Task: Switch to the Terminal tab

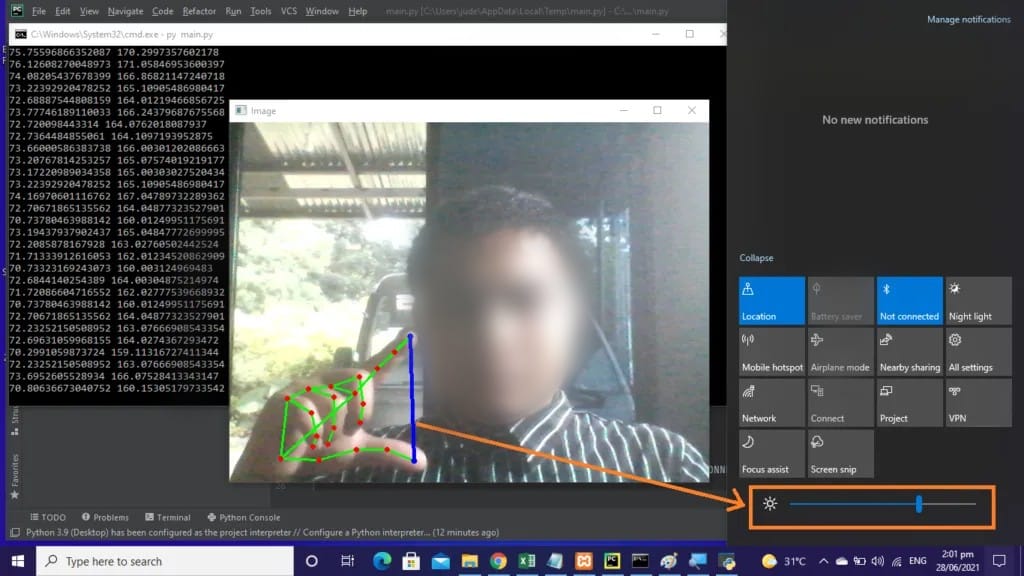Action: pos(168,517)
